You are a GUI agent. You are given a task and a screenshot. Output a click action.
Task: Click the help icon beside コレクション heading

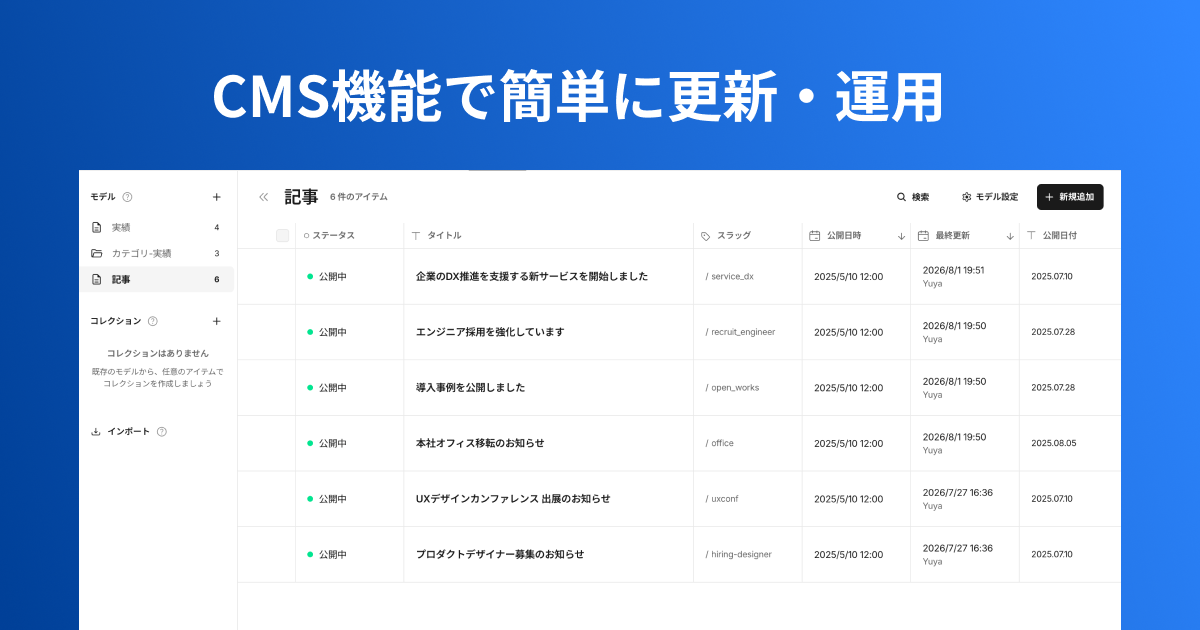tap(153, 321)
